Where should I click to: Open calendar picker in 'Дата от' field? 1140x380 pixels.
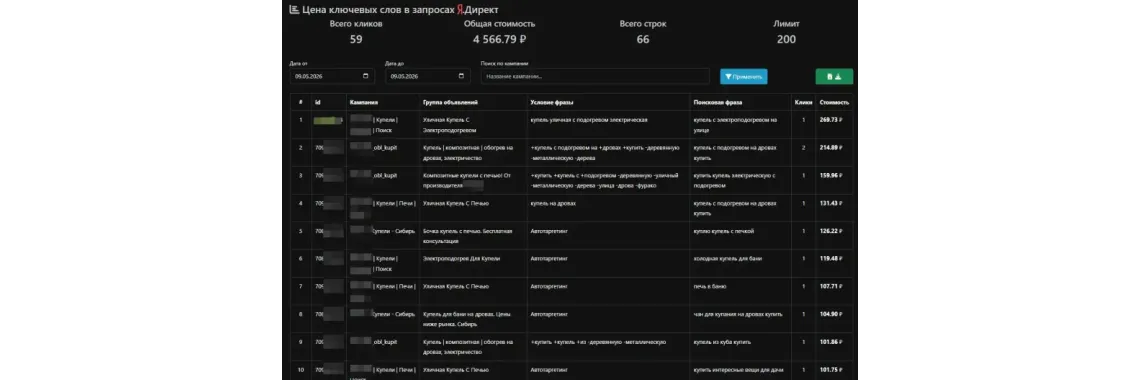pyautogui.click(x=365, y=76)
